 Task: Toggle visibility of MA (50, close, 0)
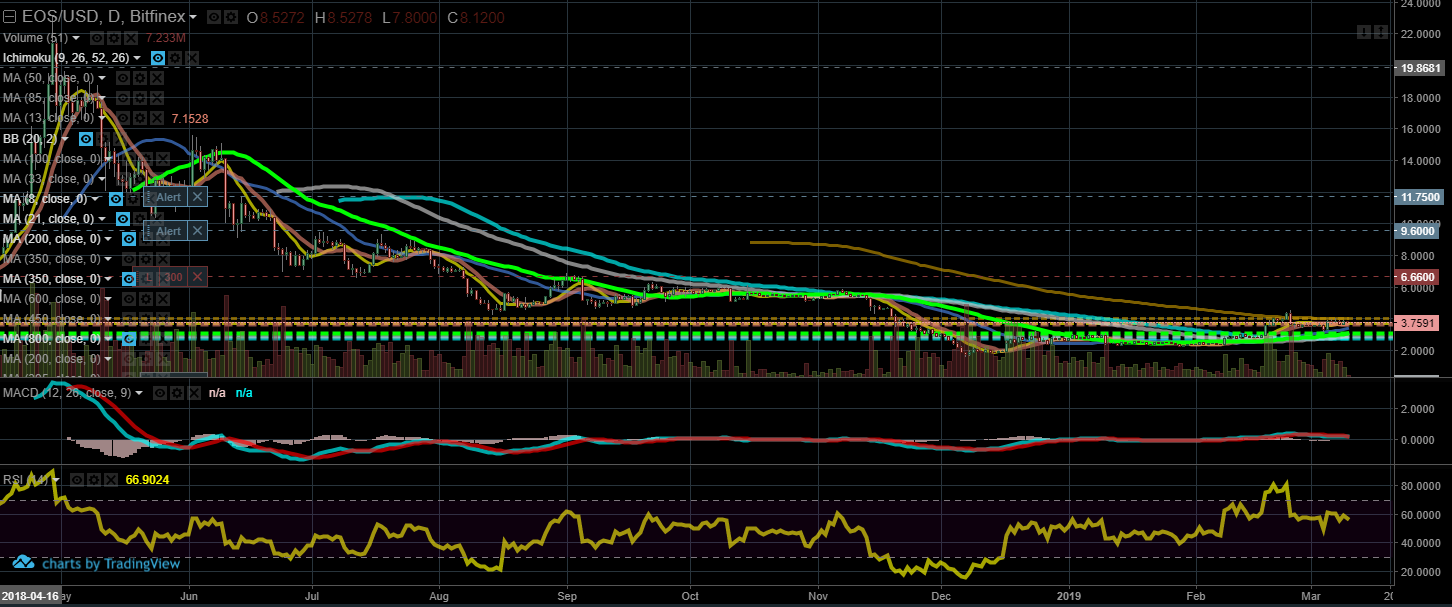coord(123,78)
